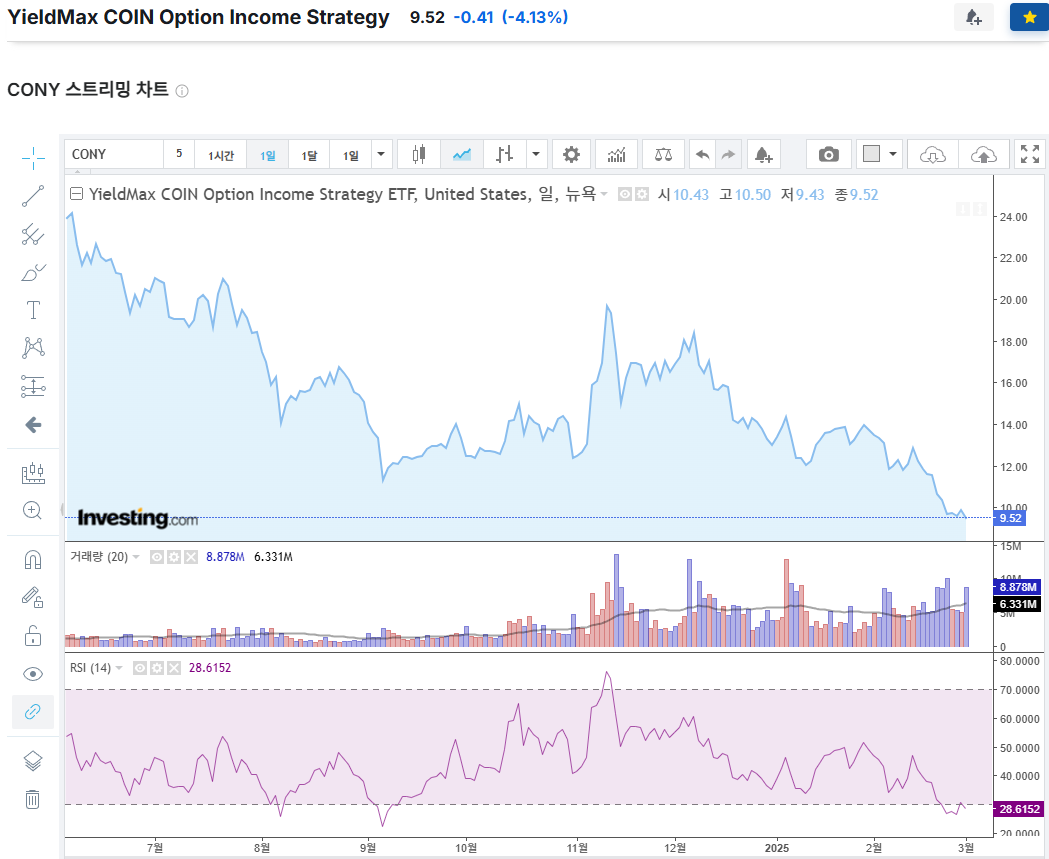
Task: Open the chart style dropdown arrow
Action: (x=536, y=155)
